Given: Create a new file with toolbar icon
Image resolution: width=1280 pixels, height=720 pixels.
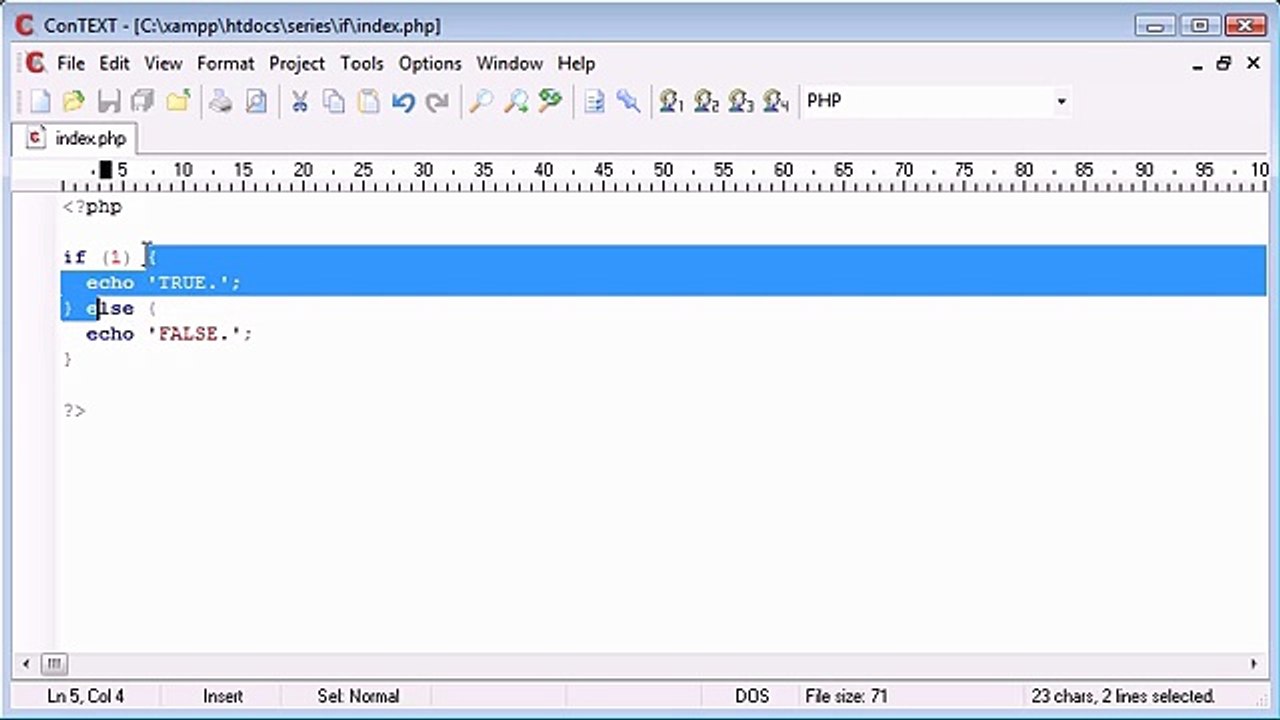Looking at the screenshot, I should [40, 101].
